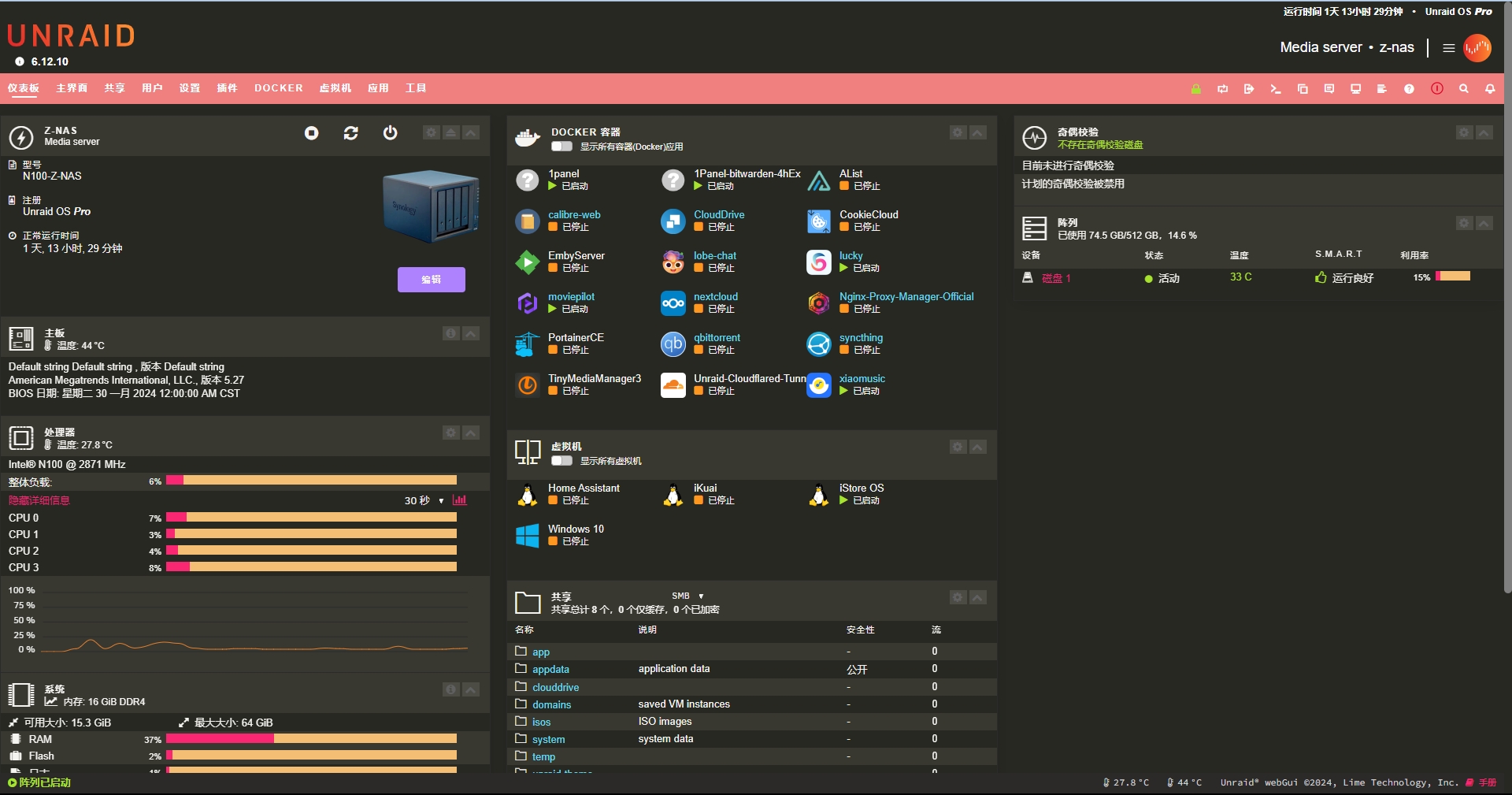Click the power shutdown icon

pos(390,133)
